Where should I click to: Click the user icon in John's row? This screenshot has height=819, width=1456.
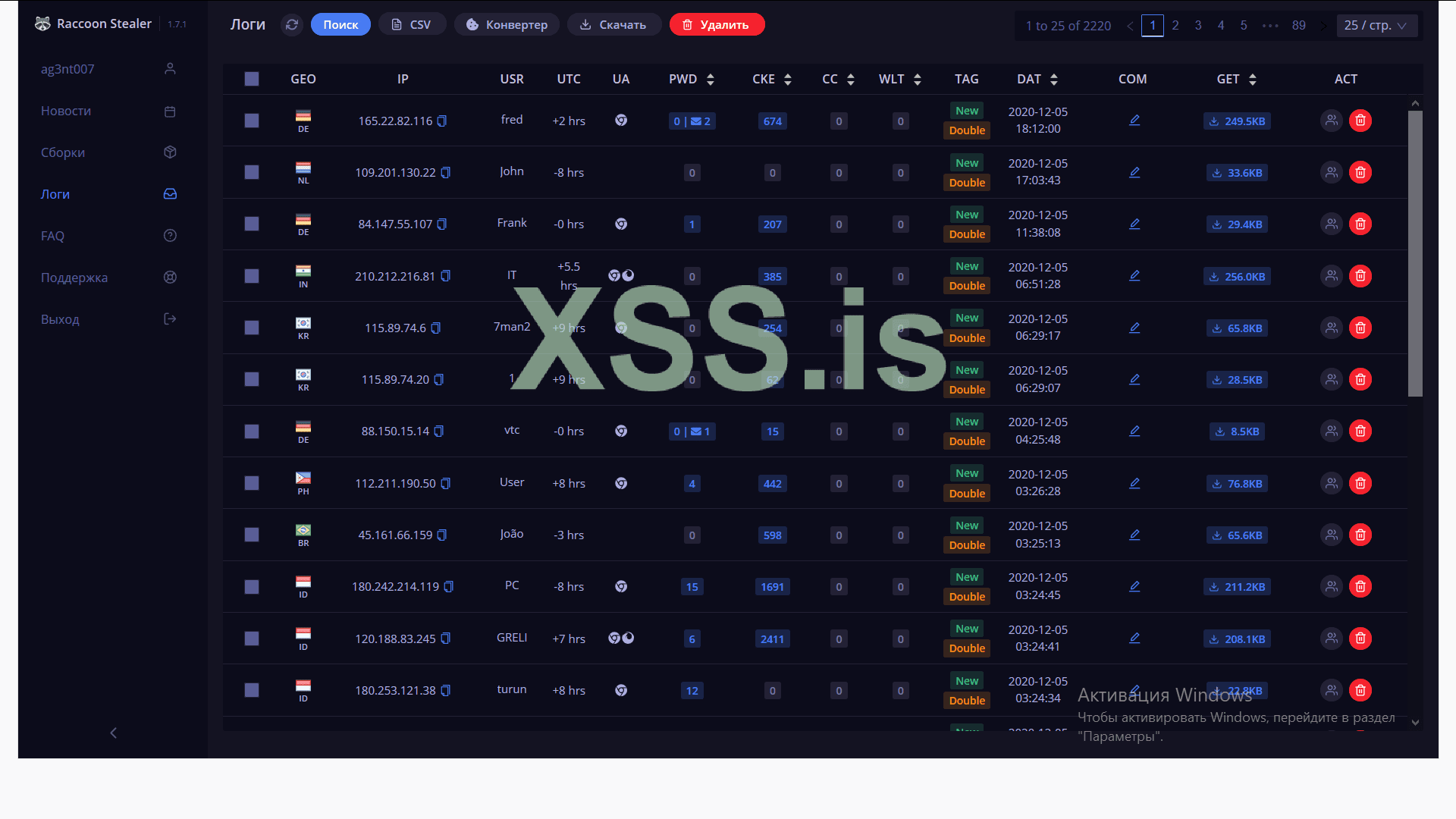[x=1331, y=173]
